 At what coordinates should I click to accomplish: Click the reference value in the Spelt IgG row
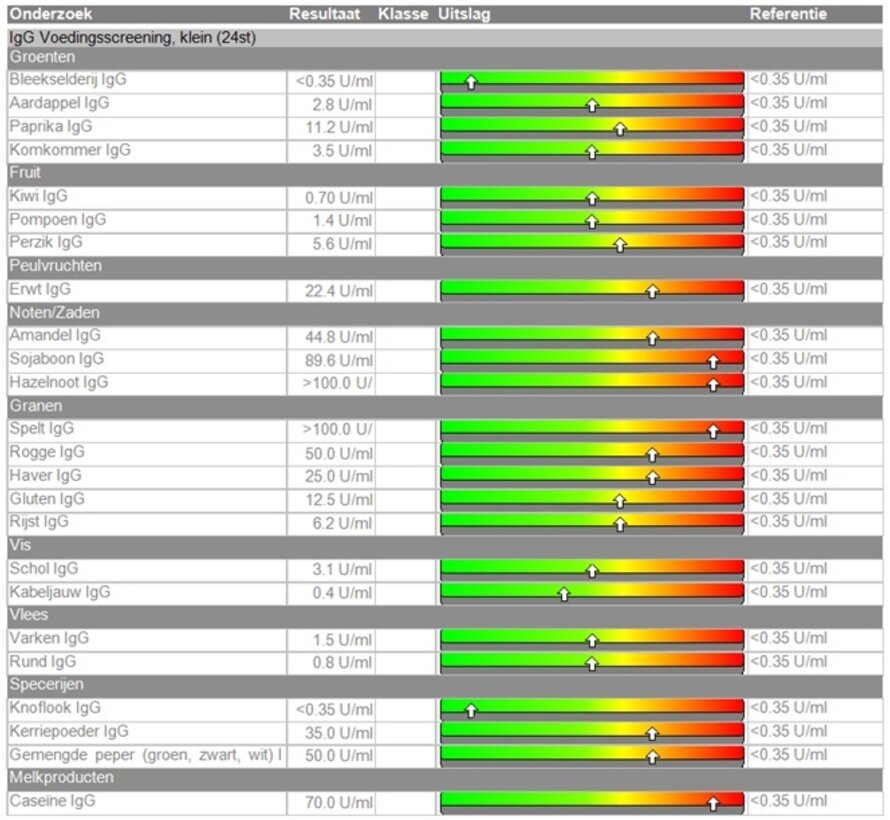coord(788,428)
